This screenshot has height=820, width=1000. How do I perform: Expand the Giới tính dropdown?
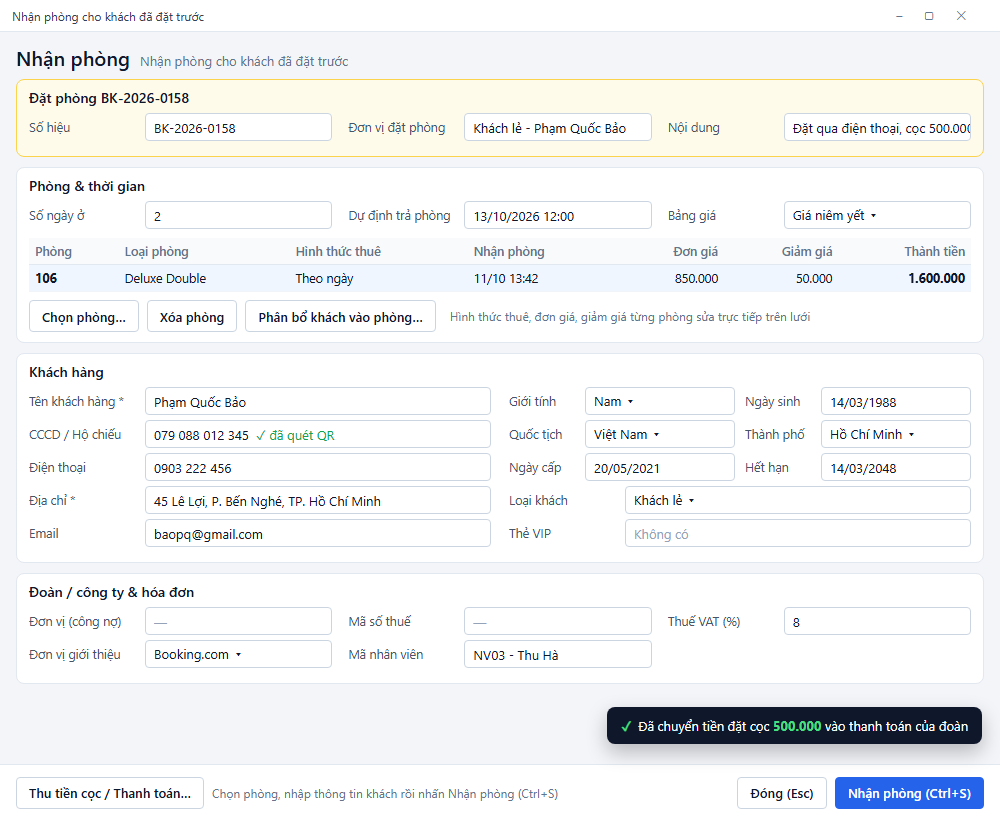click(659, 402)
